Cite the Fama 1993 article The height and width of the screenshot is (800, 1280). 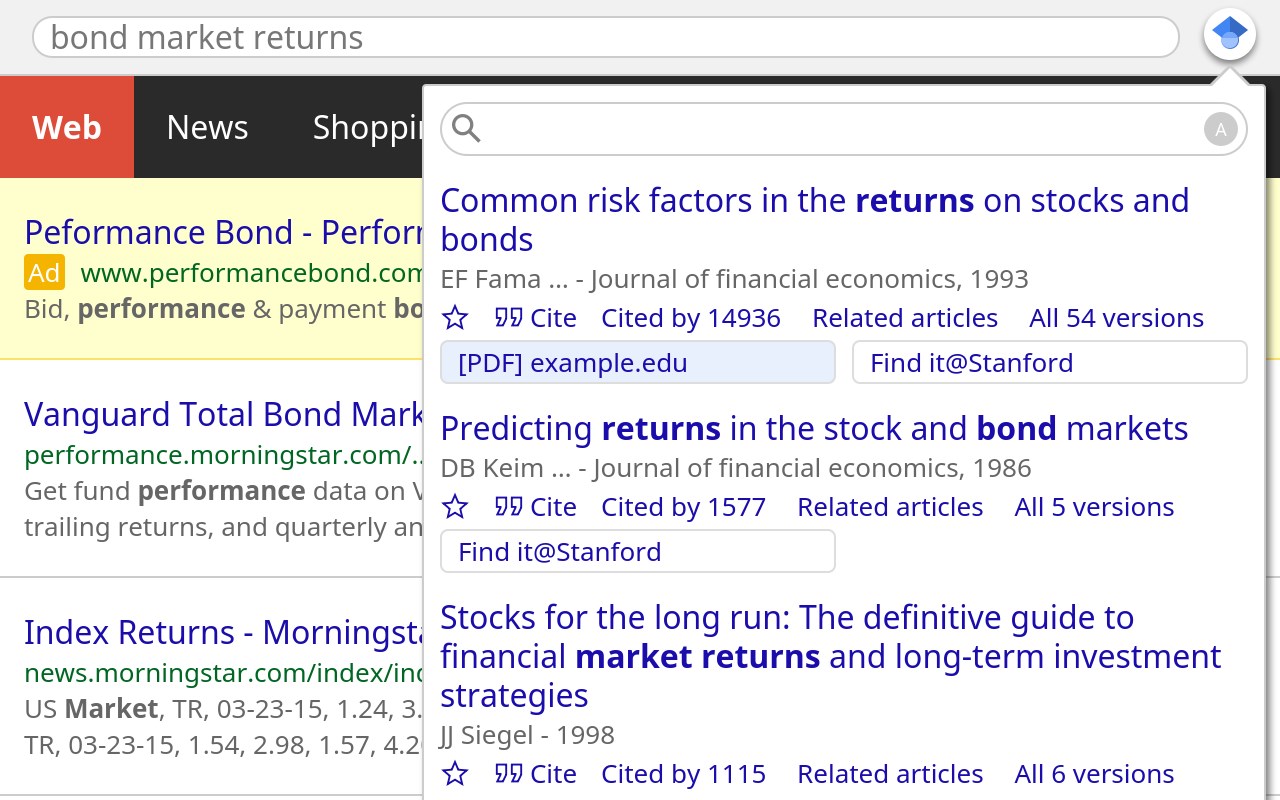(536, 318)
